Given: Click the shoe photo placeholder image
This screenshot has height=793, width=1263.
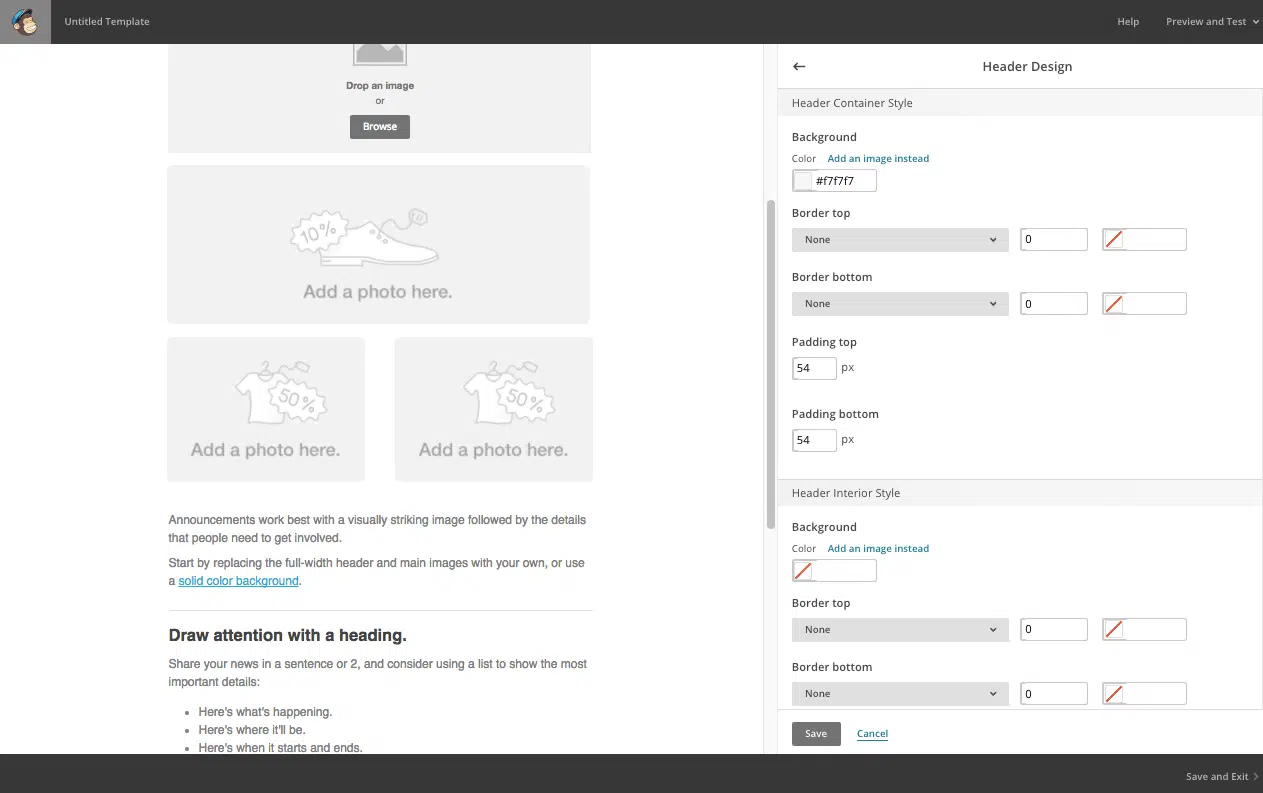Looking at the screenshot, I should click(x=378, y=244).
